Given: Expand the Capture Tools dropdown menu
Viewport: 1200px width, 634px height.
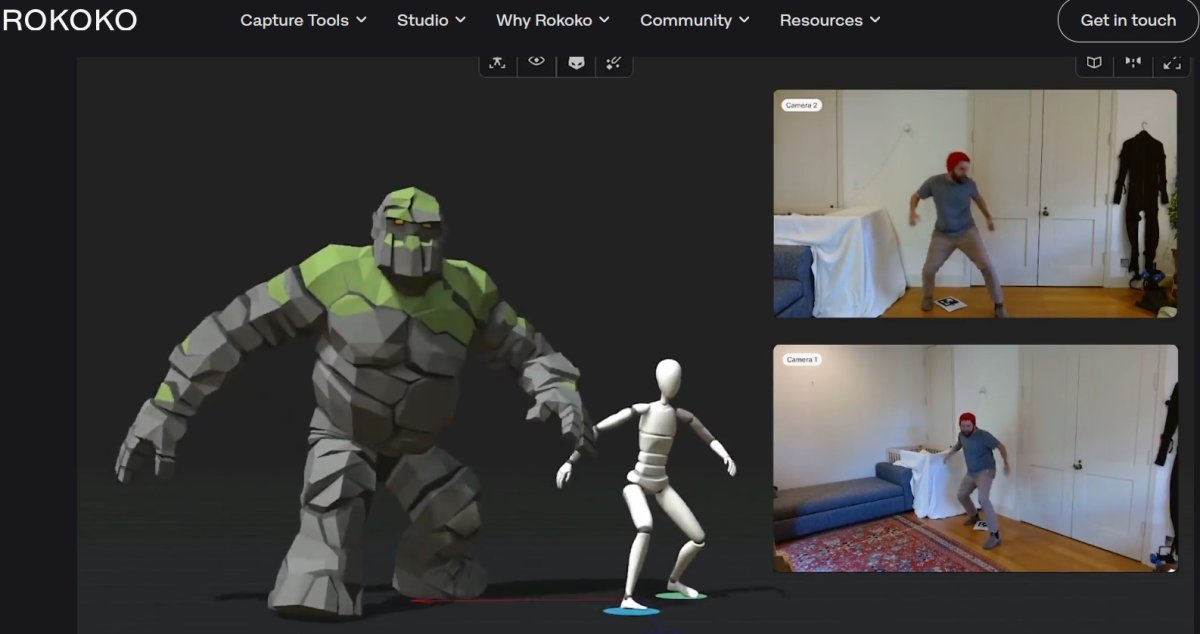Looking at the screenshot, I should point(303,20).
